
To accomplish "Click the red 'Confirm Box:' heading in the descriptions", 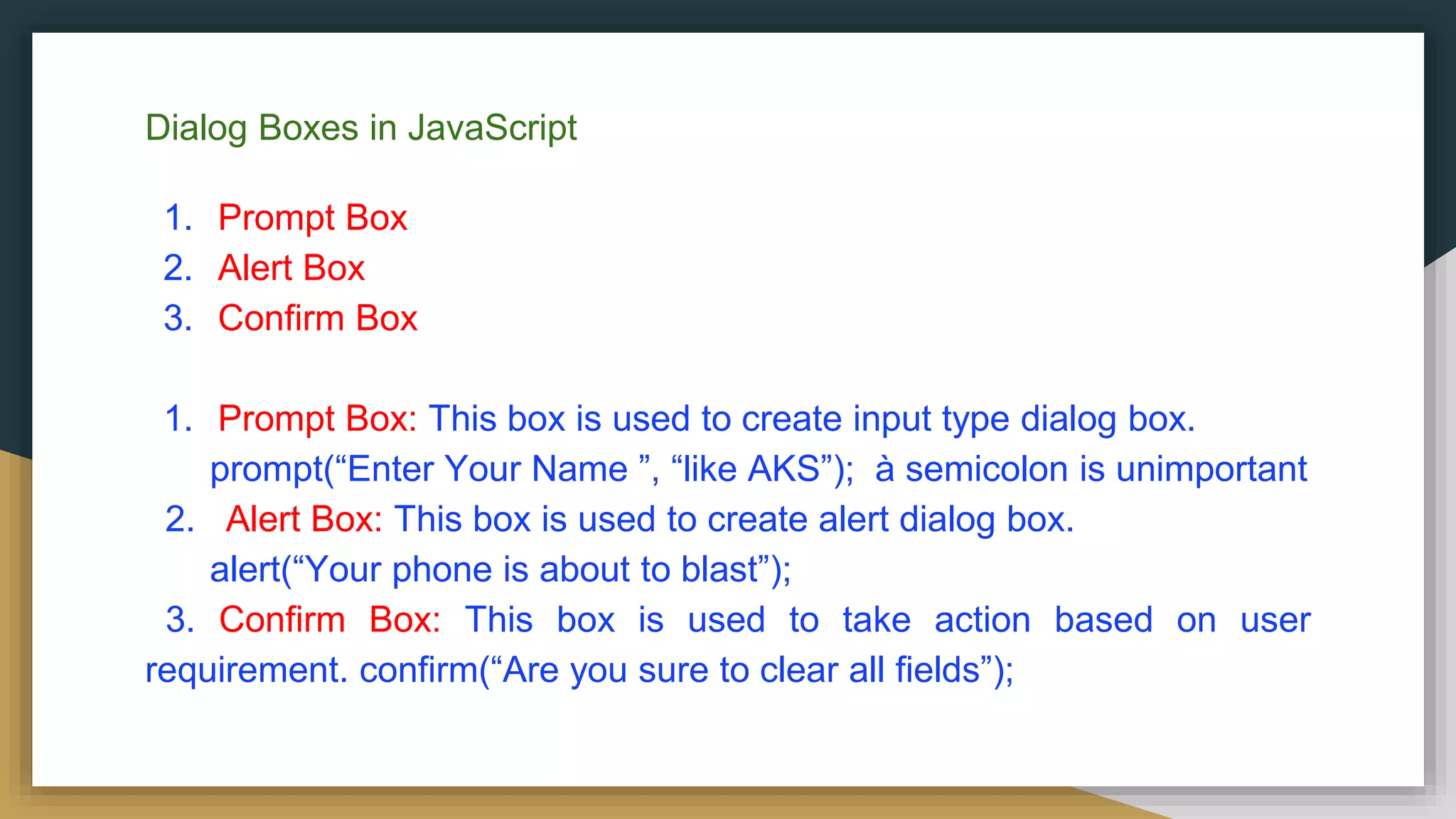I will [x=330, y=620].
